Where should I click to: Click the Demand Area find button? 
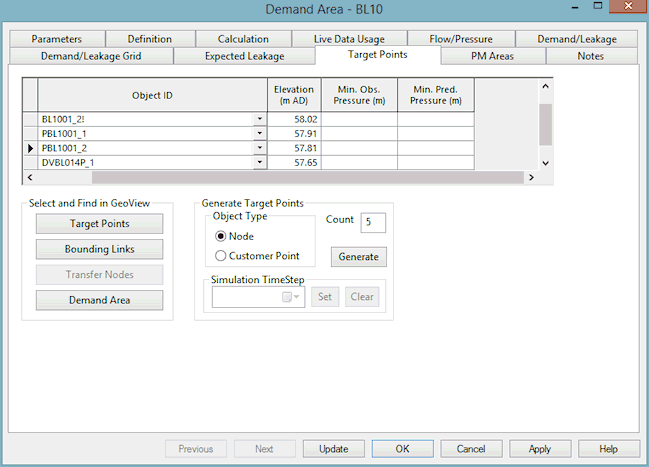pos(99,300)
